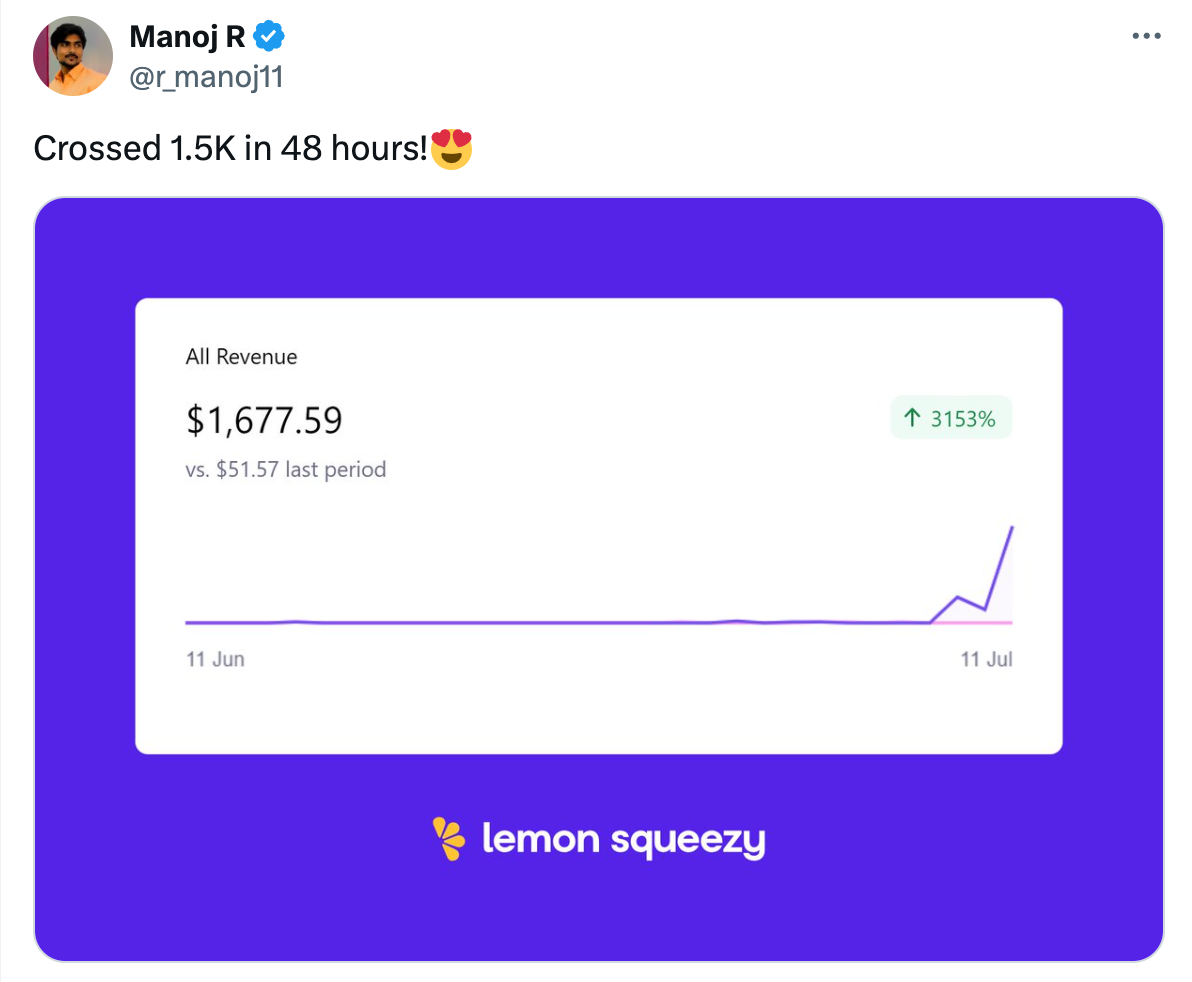Image resolution: width=1192 pixels, height=982 pixels.
Task: Click the Lemon Squeezy lemon logo icon
Action: coord(447,838)
